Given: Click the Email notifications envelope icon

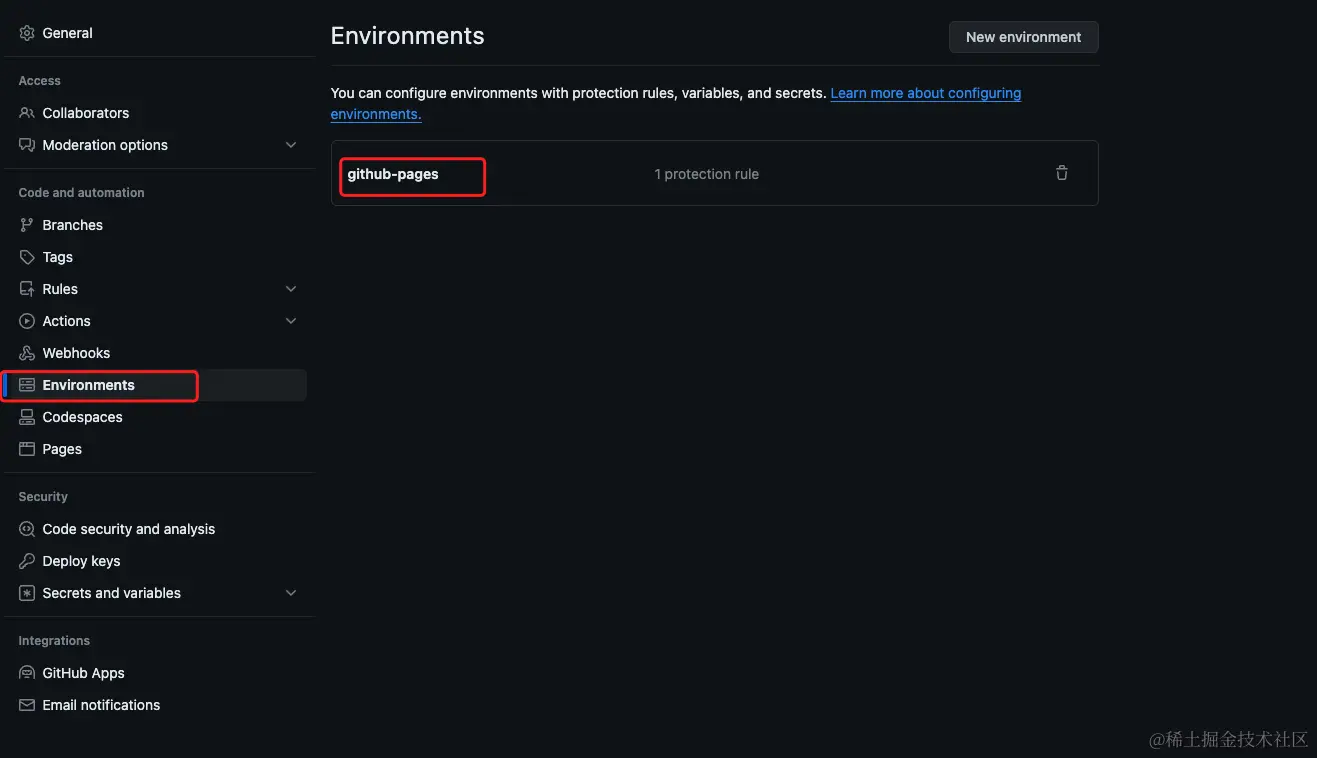Looking at the screenshot, I should click(x=27, y=705).
